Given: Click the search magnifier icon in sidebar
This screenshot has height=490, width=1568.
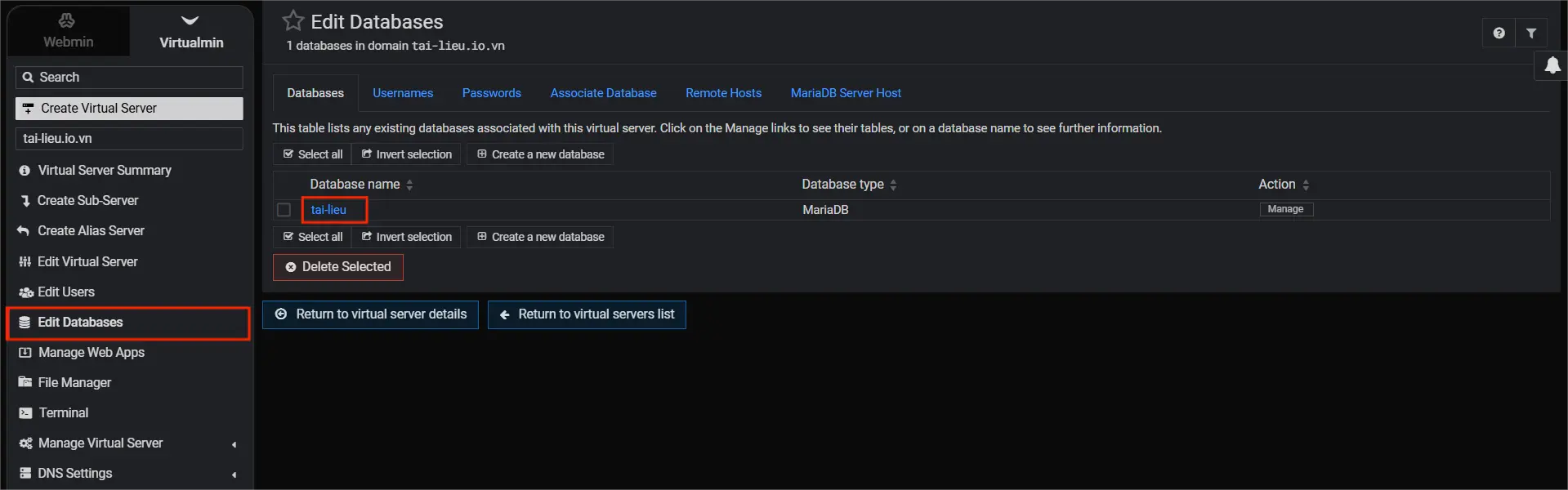Looking at the screenshot, I should (28, 78).
